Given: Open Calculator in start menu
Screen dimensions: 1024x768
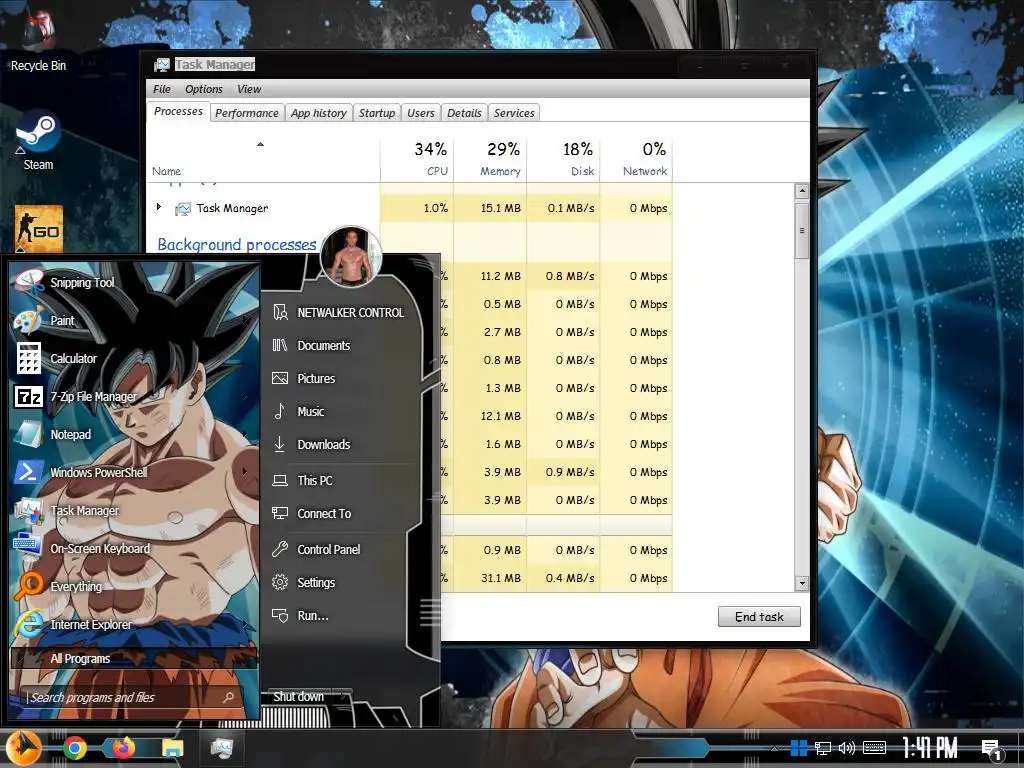Looking at the screenshot, I should tap(134, 359).
